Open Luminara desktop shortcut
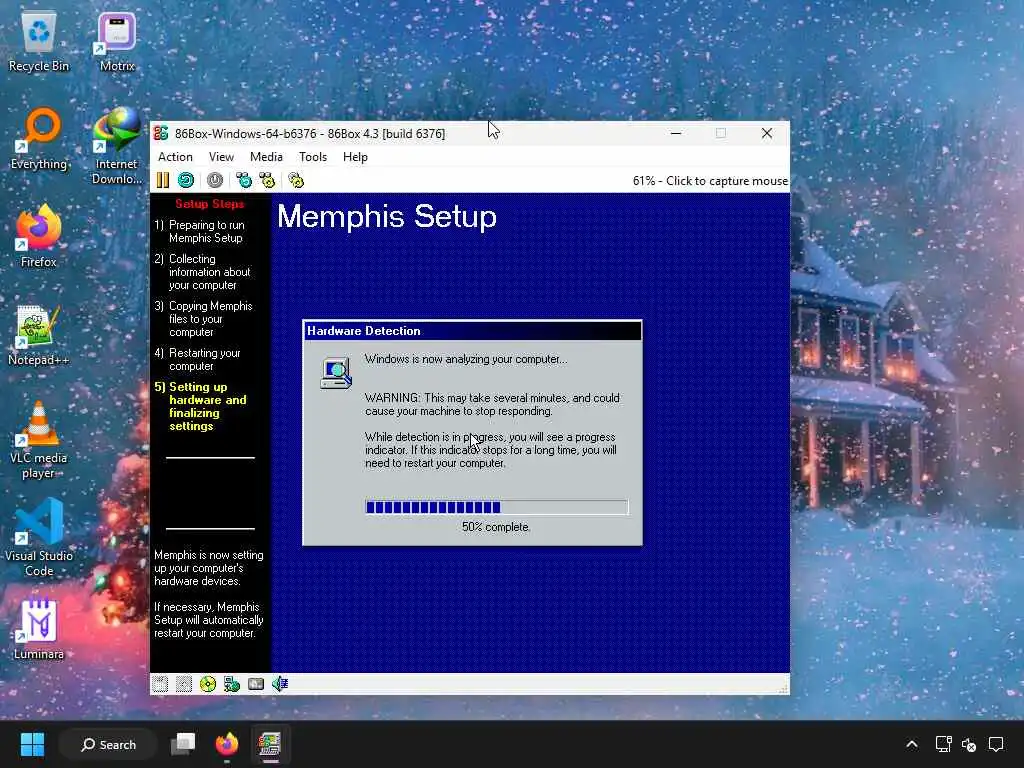 [39, 630]
